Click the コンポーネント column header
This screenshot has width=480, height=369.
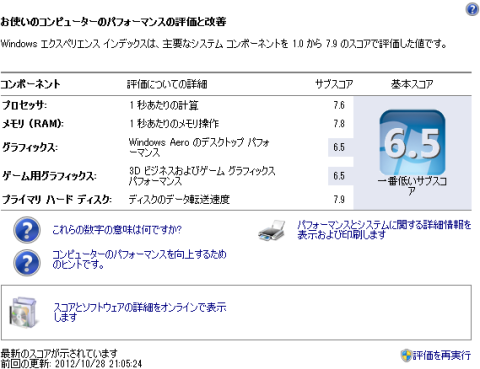click(30, 84)
